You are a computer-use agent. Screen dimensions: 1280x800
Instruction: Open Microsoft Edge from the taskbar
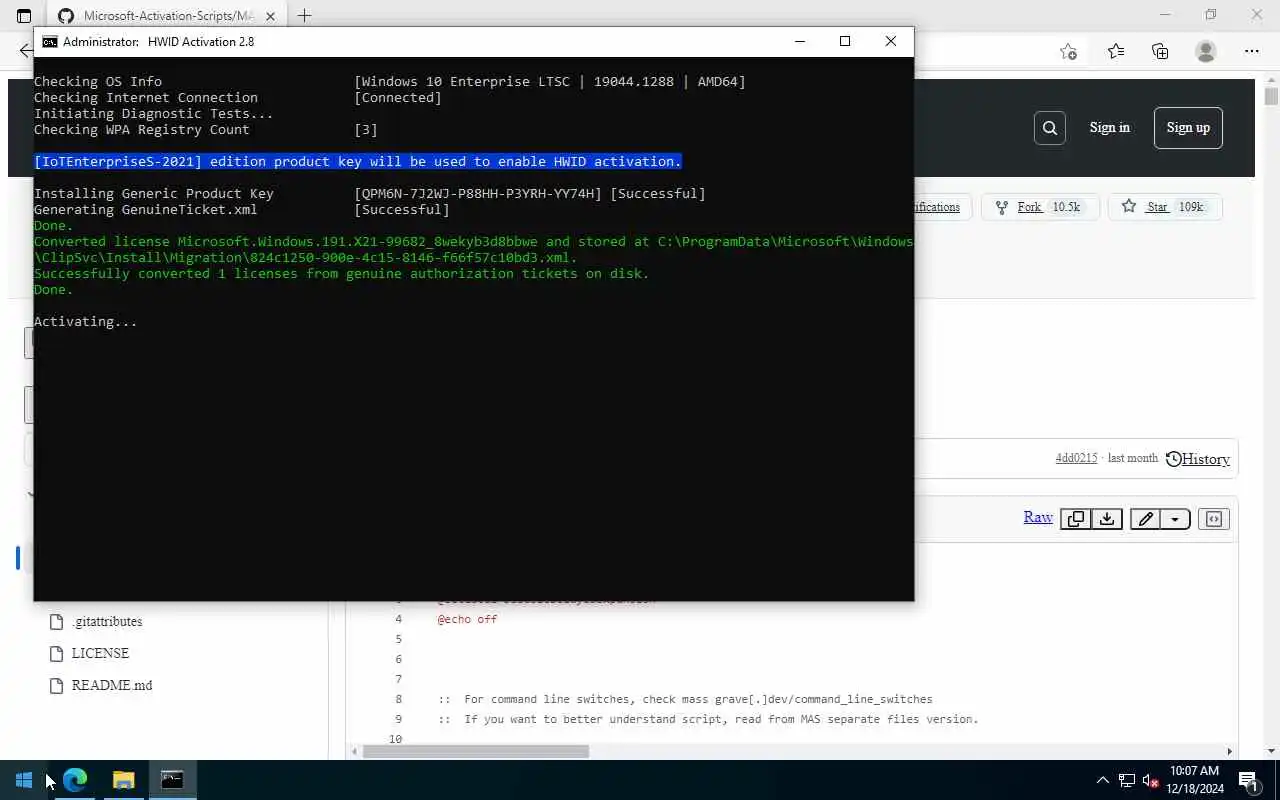point(75,780)
